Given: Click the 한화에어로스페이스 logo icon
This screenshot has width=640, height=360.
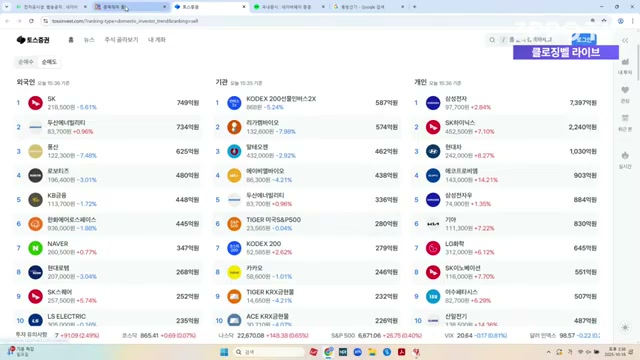Looking at the screenshot, I should (36, 224).
